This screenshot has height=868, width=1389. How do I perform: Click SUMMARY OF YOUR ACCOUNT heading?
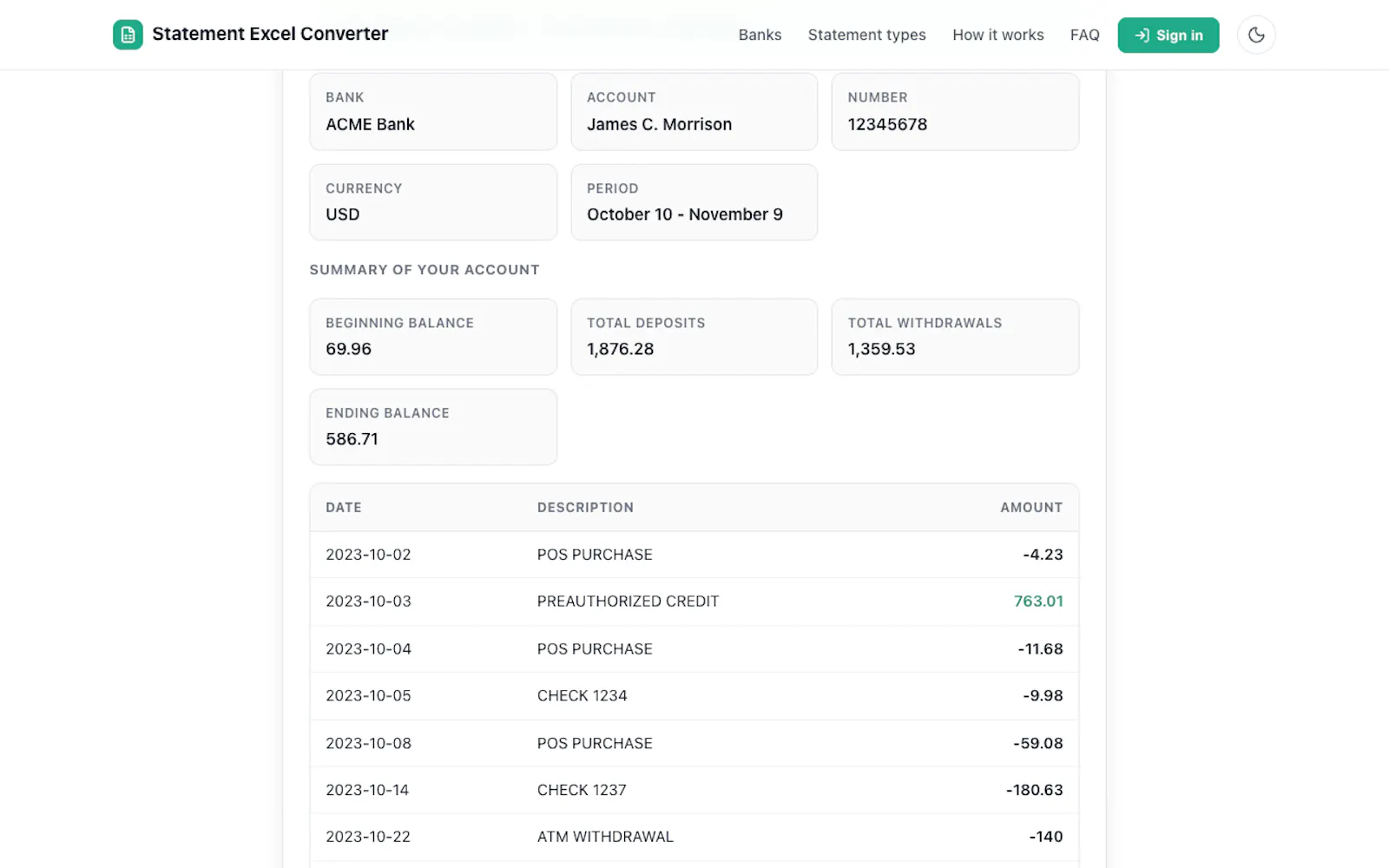[x=425, y=270]
